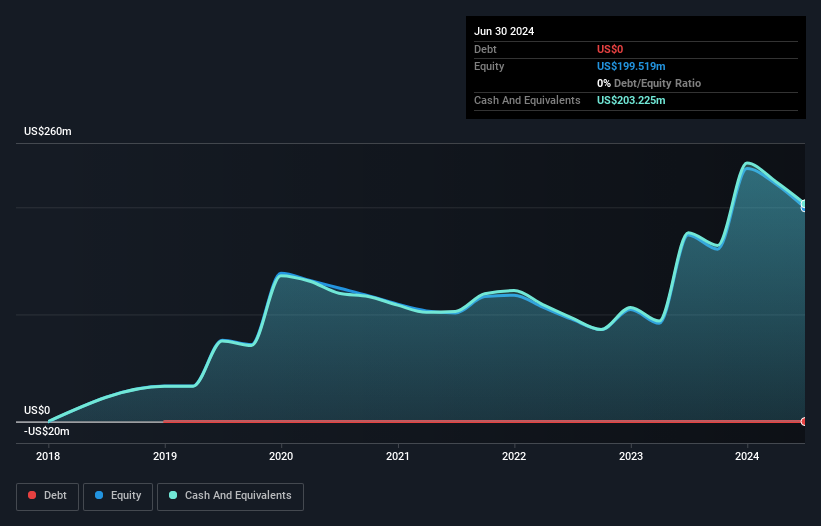Click the Debt label in tooltip
The image size is (821, 526).
click(x=485, y=49)
